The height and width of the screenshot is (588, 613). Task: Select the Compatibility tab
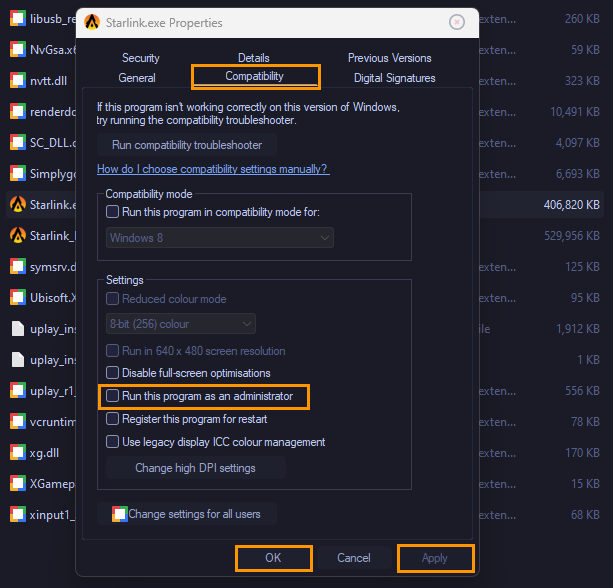click(256, 77)
